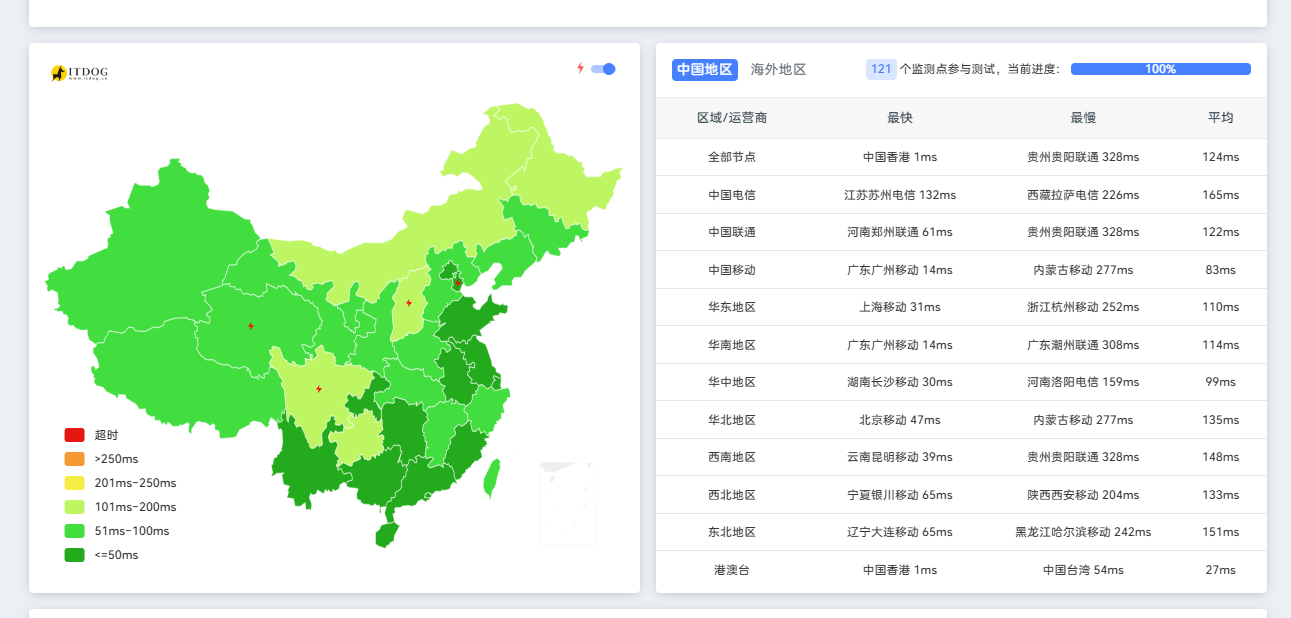Select Taiwan island on the map
The height and width of the screenshot is (618, 1291).
[491, 478]
